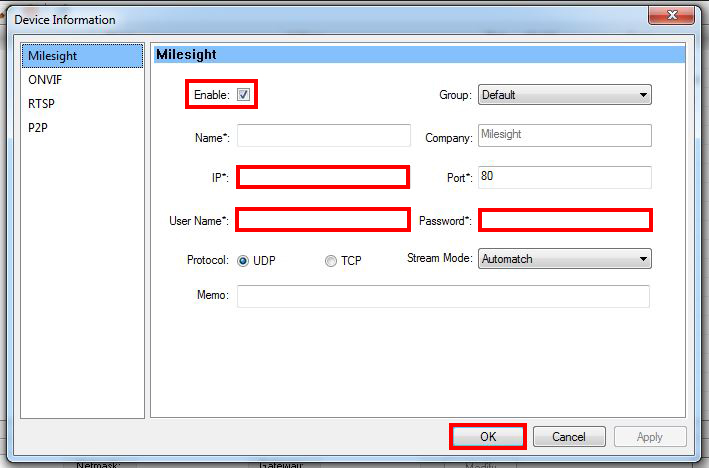
Task: Expand the Stream Mode Automatch dropdown
Action: [x=565, y=259]
